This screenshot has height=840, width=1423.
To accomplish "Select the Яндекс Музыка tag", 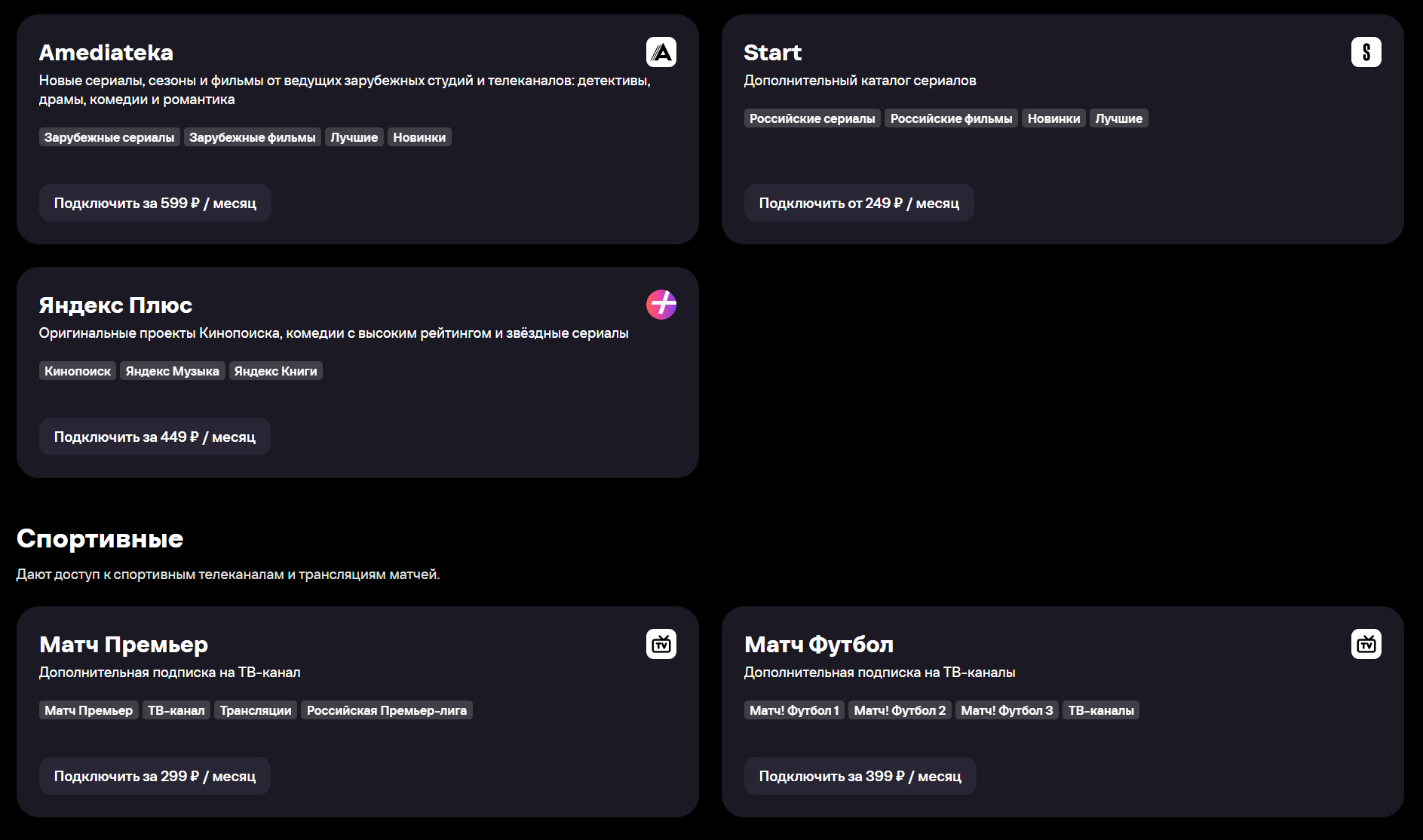I will point(172,371).
